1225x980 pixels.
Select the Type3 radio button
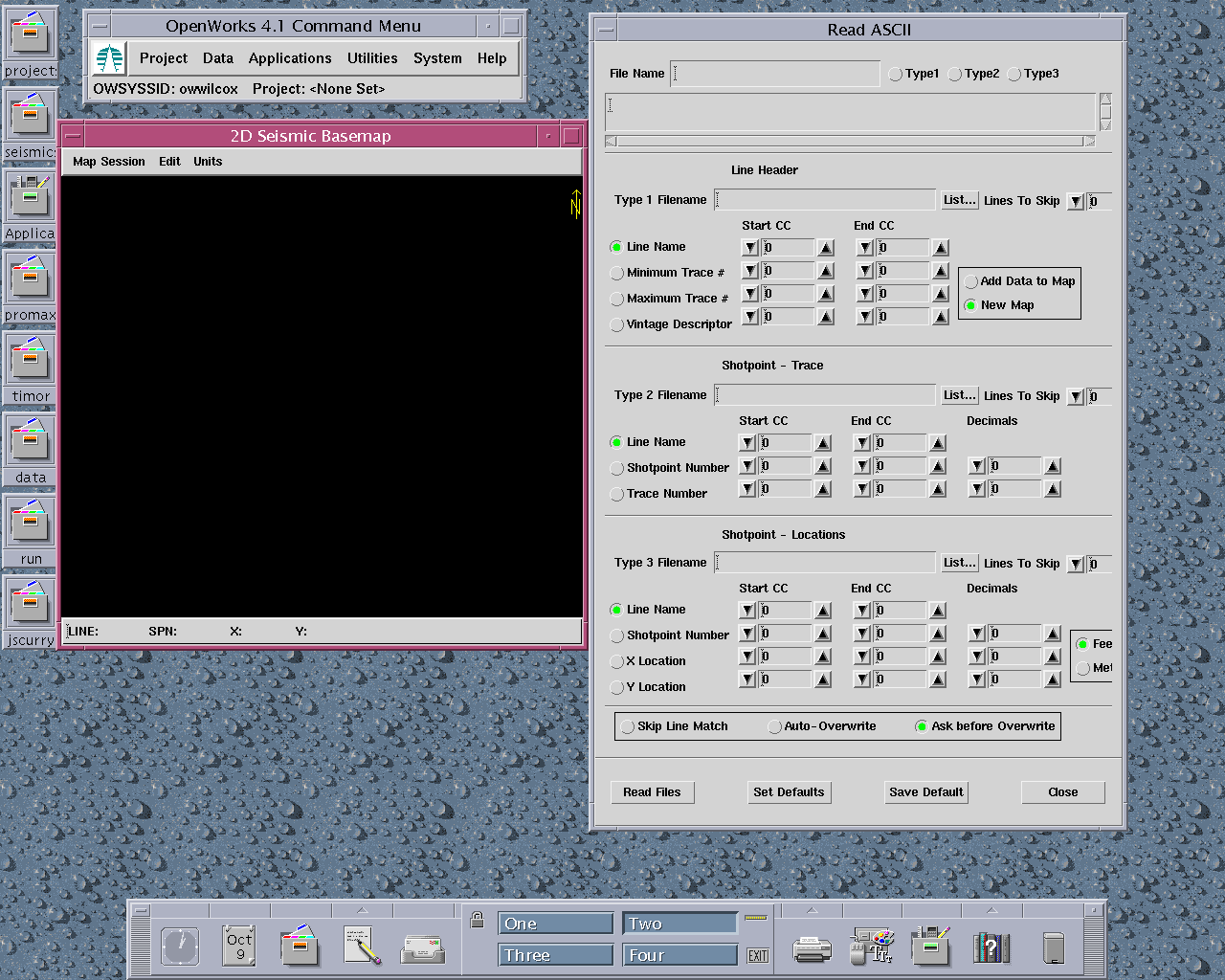(x=1014, y=75)
